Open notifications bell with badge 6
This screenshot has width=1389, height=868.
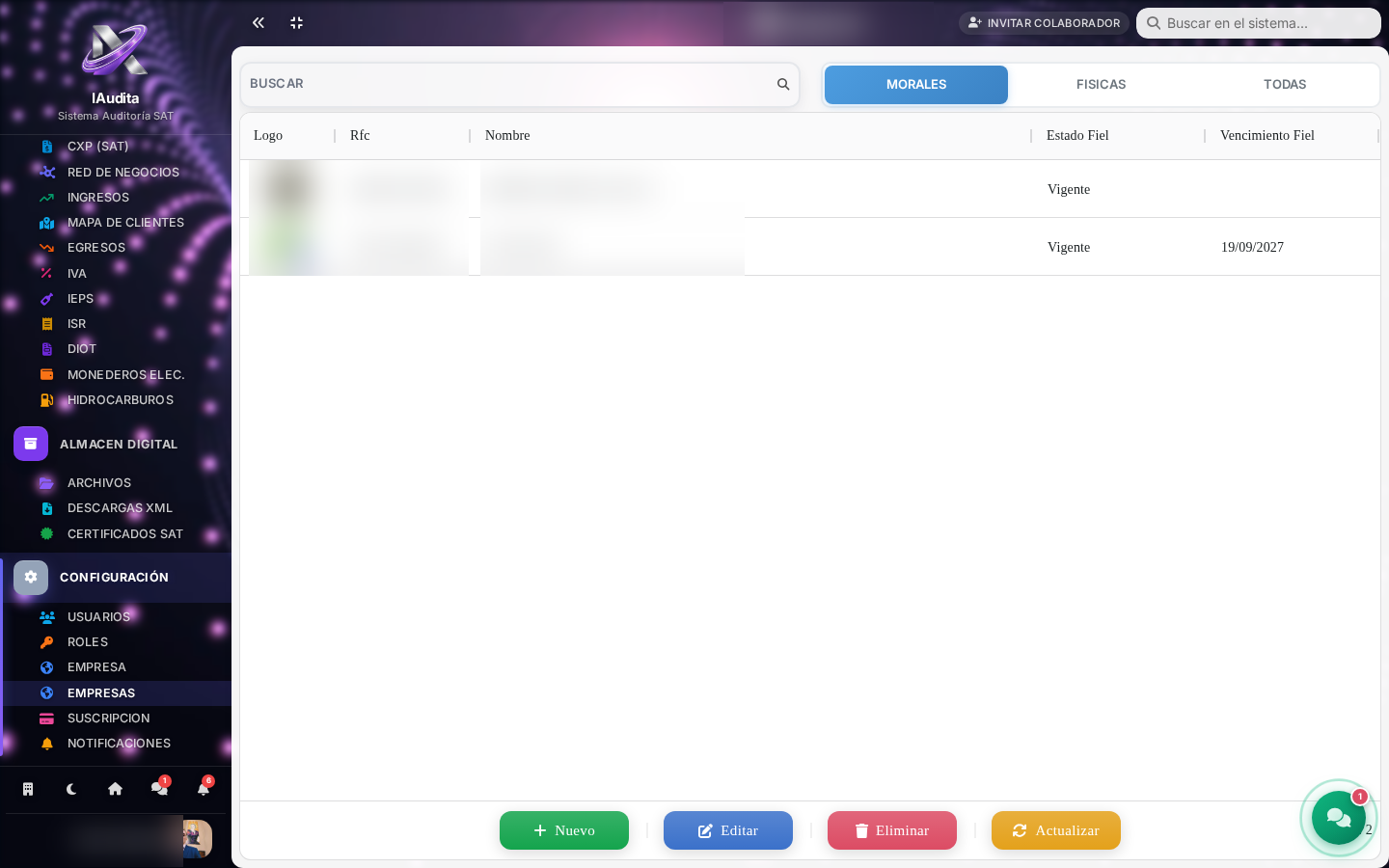(x=204, y=788)
